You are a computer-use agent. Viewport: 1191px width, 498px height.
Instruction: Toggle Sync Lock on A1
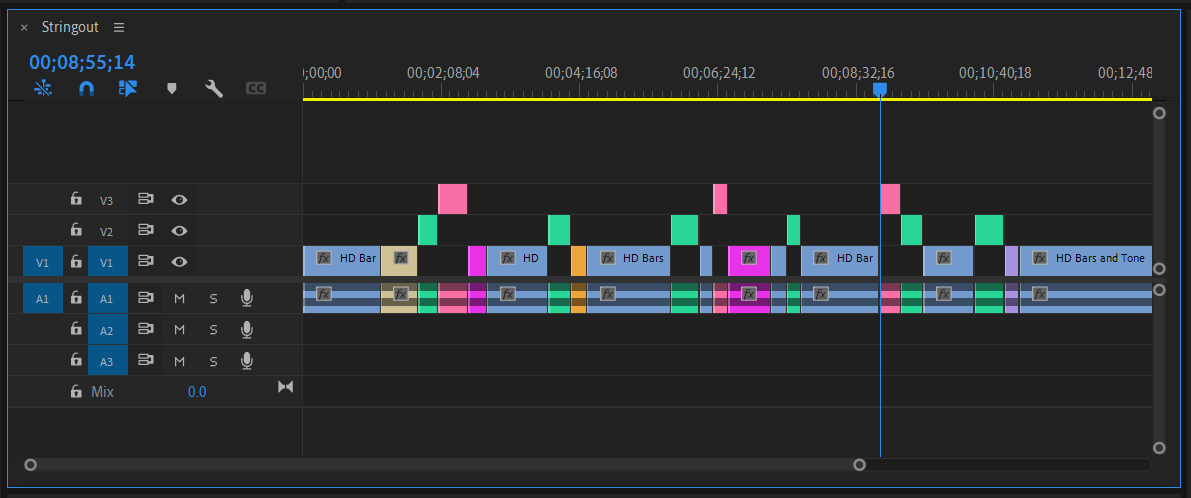coord(145,298)
